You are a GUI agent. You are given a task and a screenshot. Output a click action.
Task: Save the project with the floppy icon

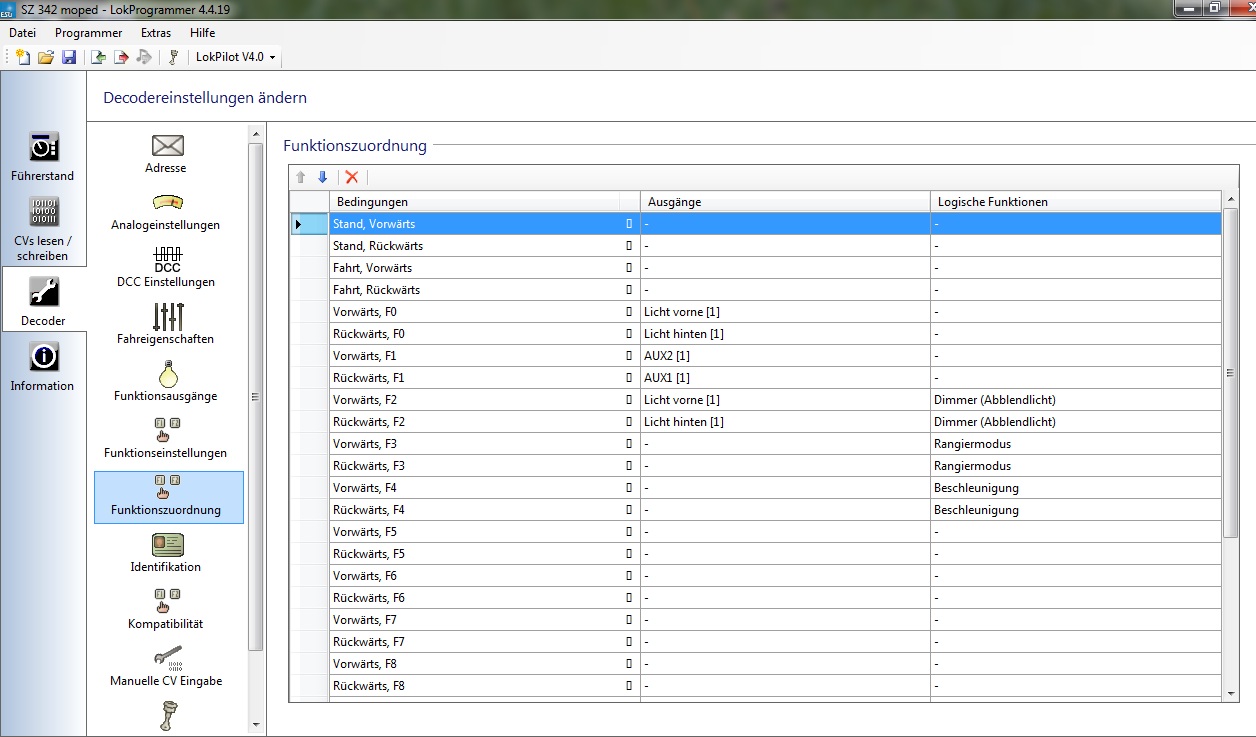point(69,57)
